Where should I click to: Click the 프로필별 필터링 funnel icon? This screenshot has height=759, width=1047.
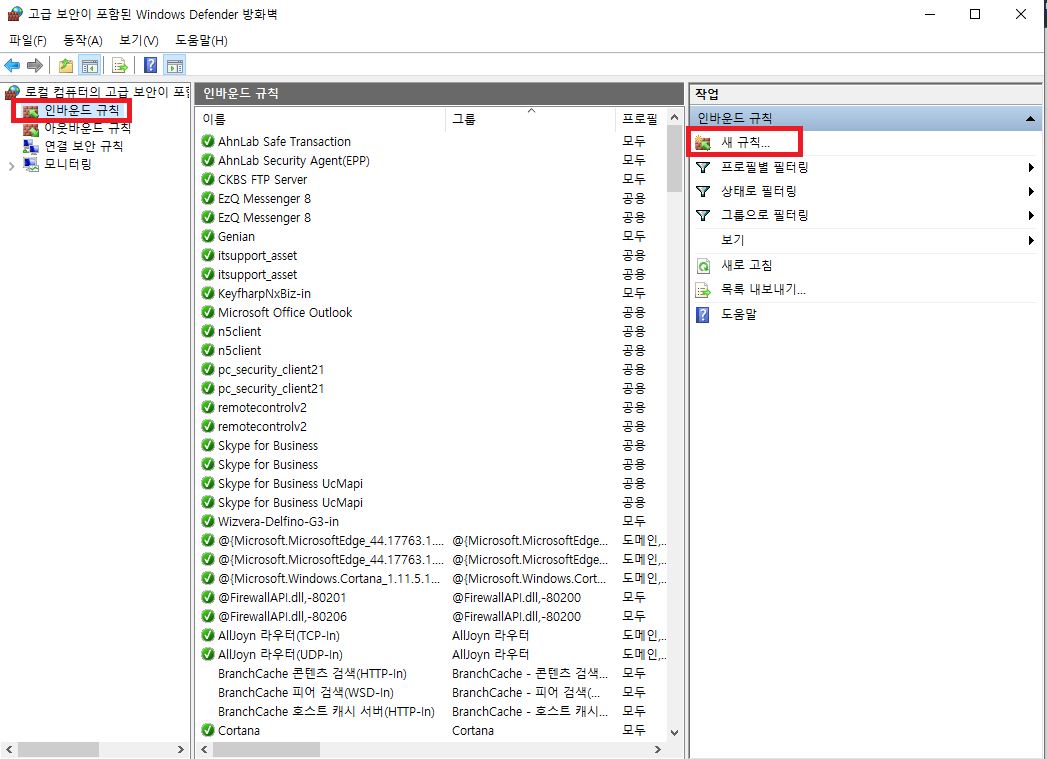(x=703, y=167)
